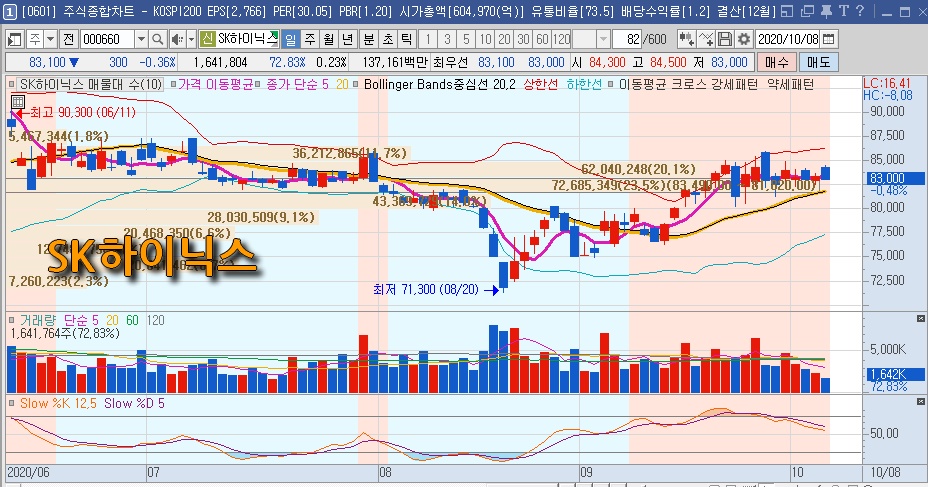Click the square marker before 거래량
This screenshot has width=928, height=487.
click(x=12, y=320)
